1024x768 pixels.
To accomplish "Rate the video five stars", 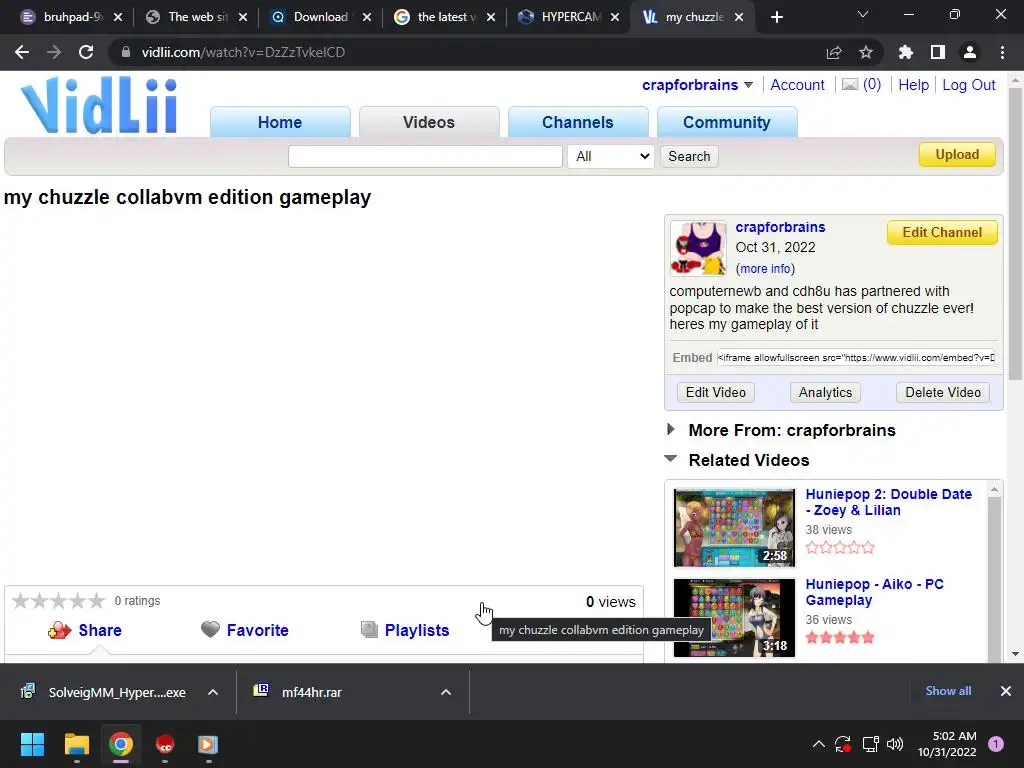I will (x=97, y=600).
